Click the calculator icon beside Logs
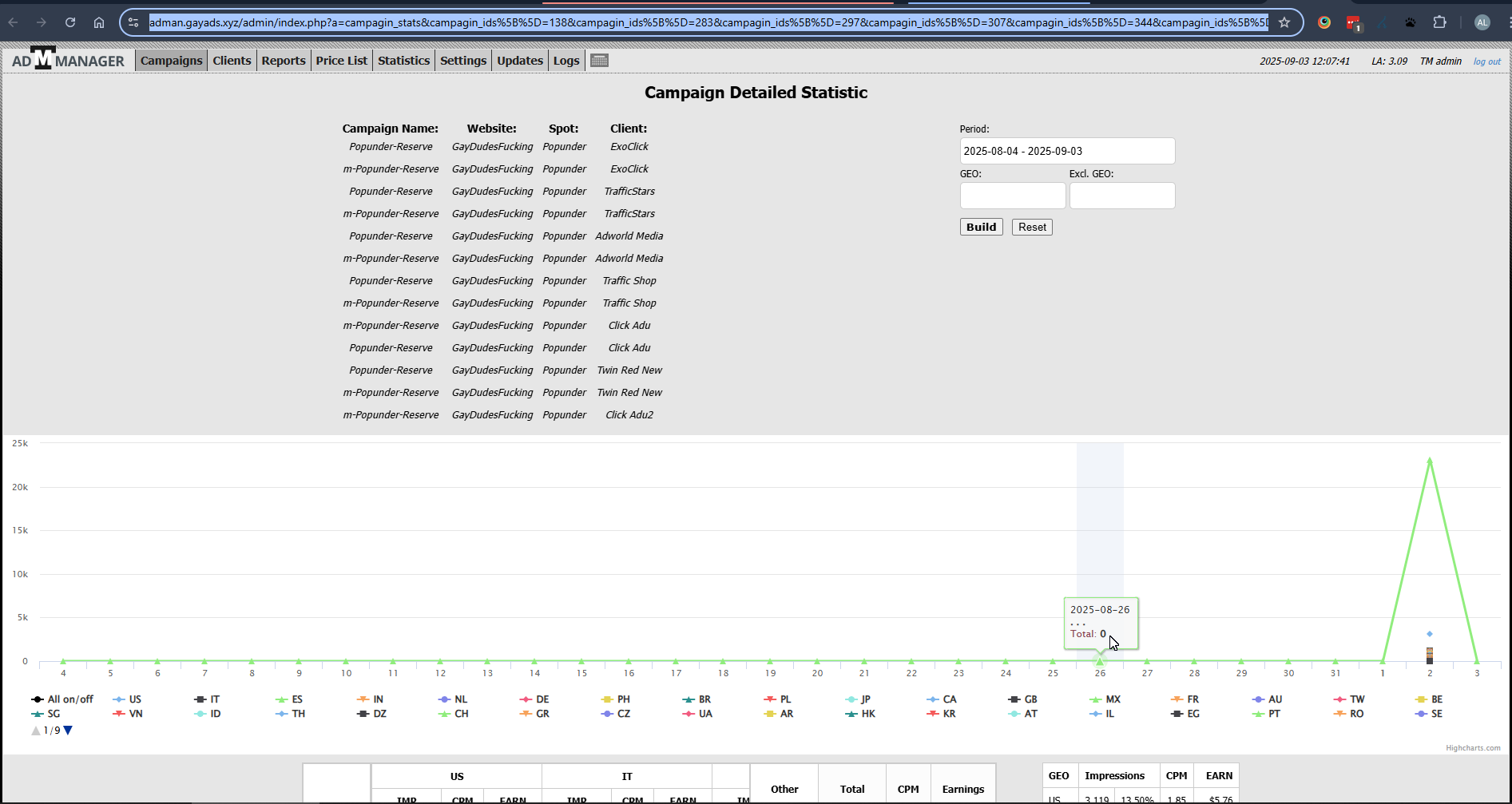Screen dimensions: 1512x804 coord(599,61)
